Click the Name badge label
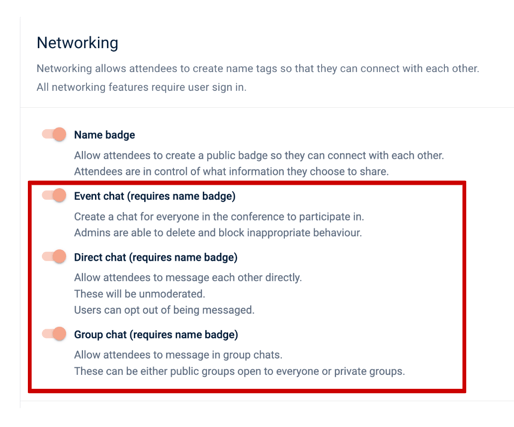This screenshot has width=514, height=427. point(104,135)
